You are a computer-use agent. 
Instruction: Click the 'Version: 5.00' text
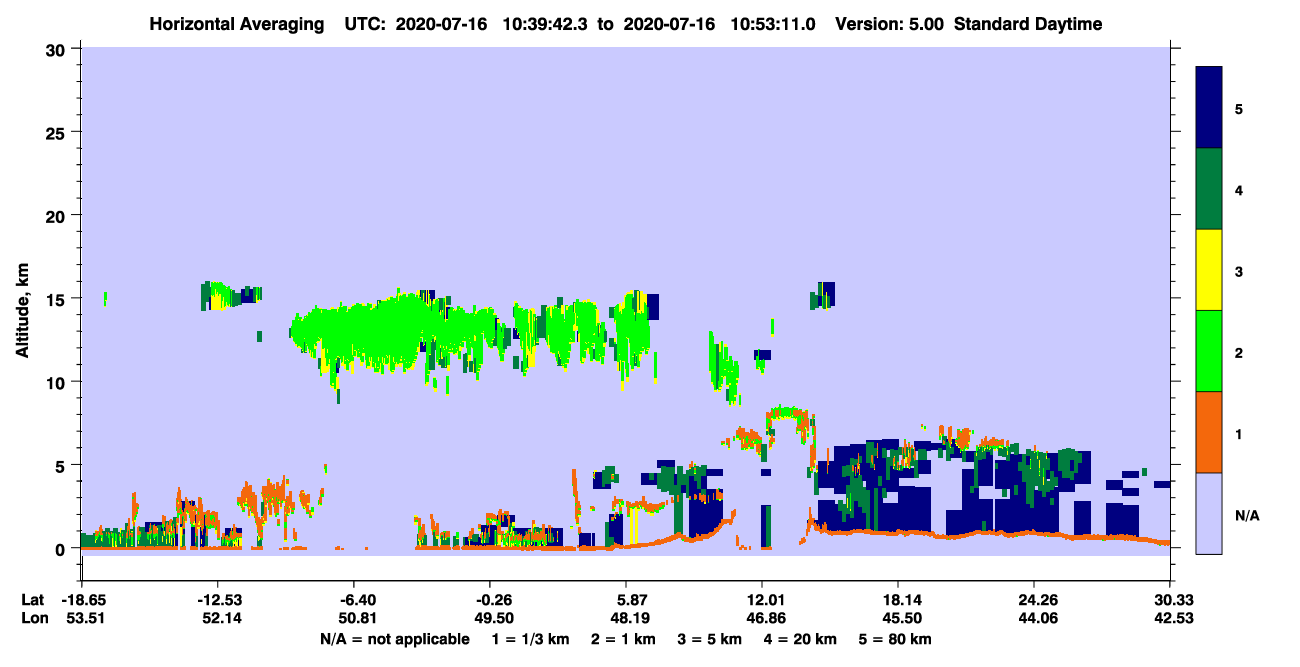890,24
